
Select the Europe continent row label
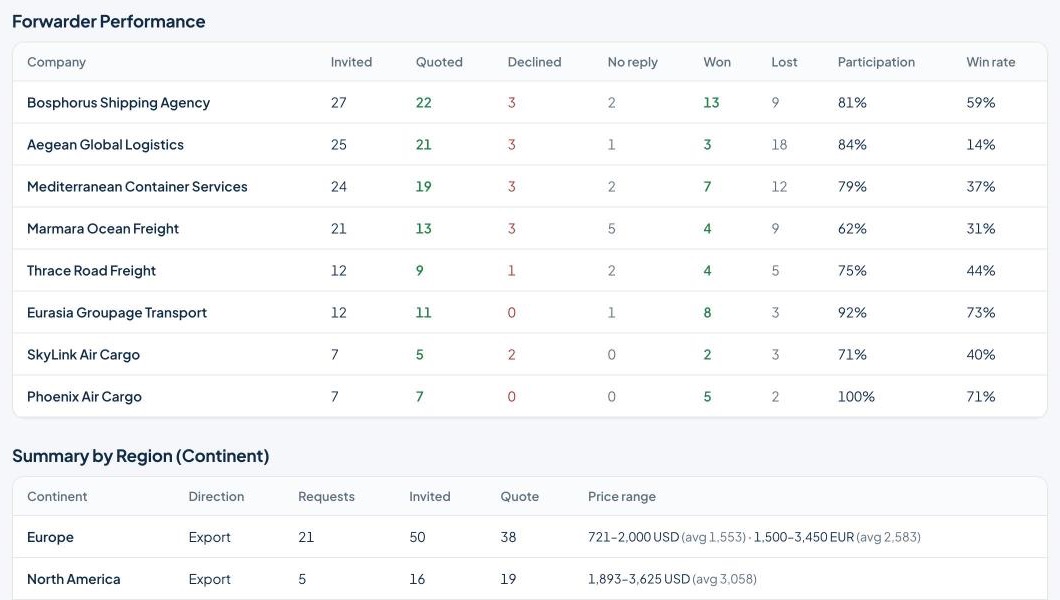(50, 537)
